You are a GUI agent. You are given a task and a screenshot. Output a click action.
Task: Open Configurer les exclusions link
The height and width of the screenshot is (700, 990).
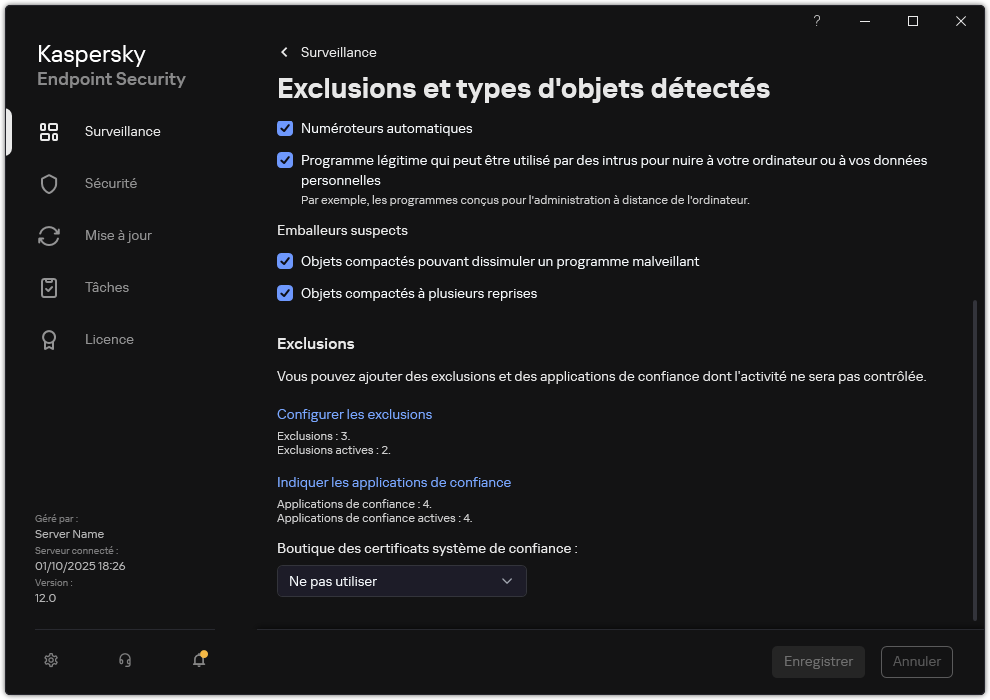pos(354,414)
